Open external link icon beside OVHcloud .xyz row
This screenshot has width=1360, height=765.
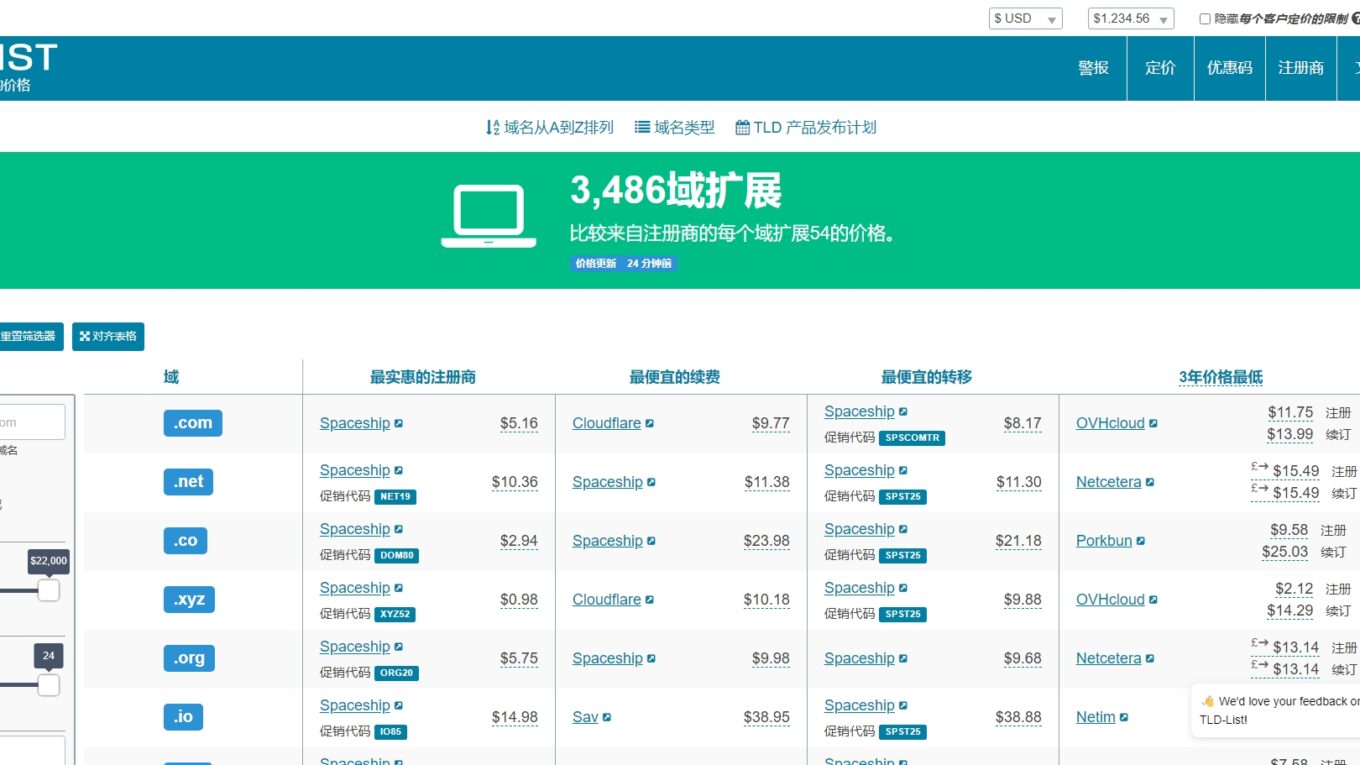point(1153,600)
